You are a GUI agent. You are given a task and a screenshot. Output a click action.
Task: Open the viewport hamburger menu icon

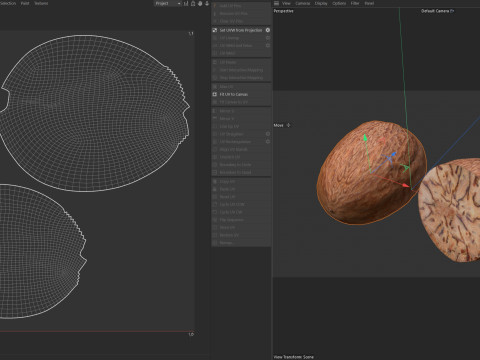[276, 3]
